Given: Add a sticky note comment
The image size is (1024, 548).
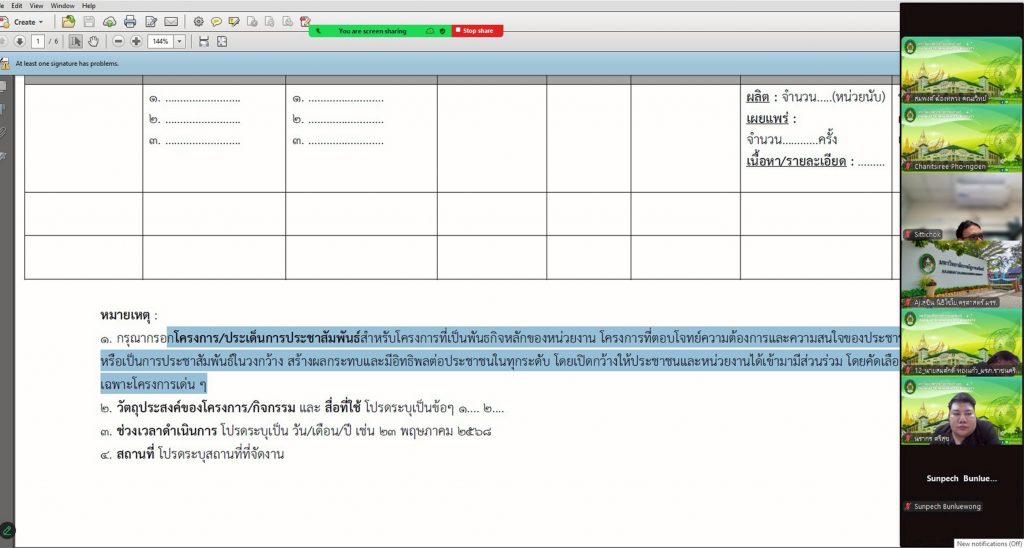Looking at the screenshot, I should coord(216,21).
